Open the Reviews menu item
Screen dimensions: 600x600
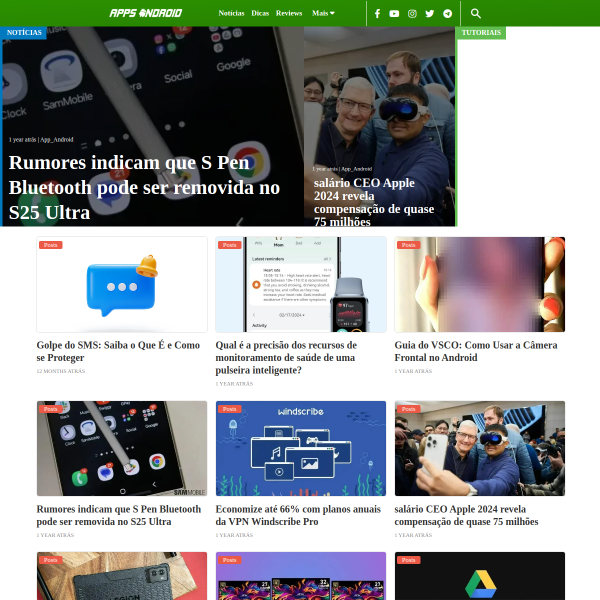point(289,13)
